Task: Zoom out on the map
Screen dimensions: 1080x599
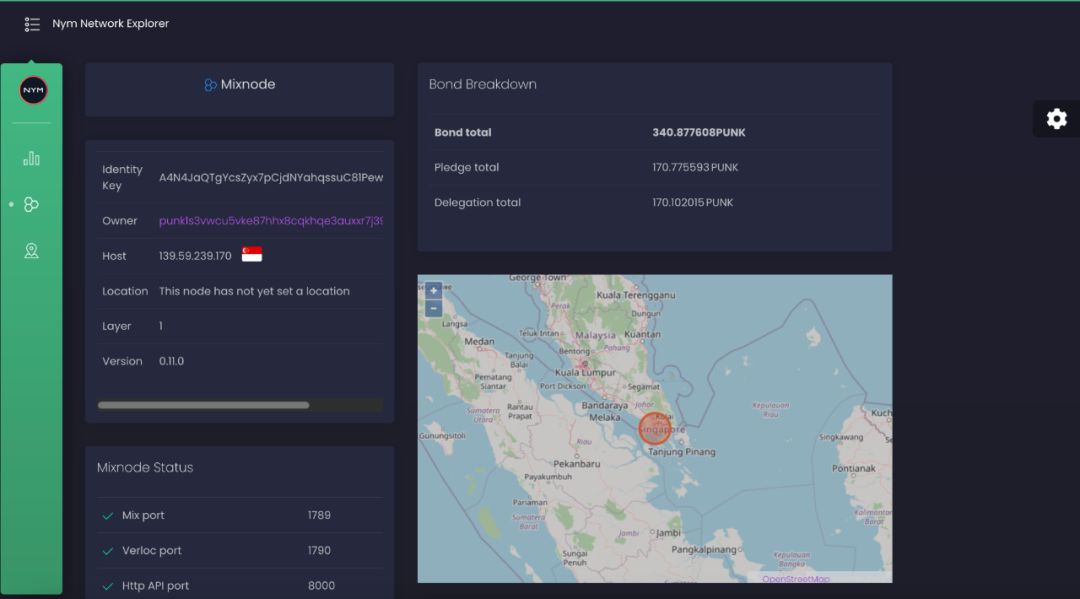Action: click(433, 308)
